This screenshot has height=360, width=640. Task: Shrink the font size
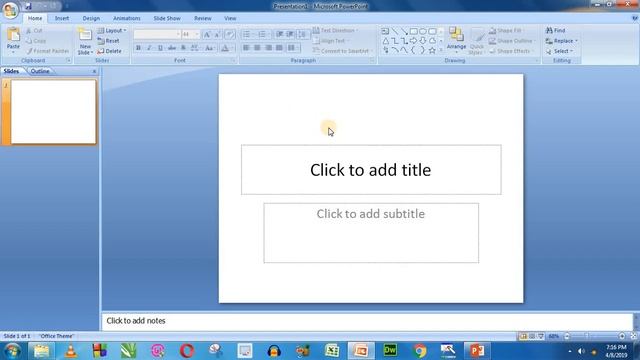click(217, 35)
